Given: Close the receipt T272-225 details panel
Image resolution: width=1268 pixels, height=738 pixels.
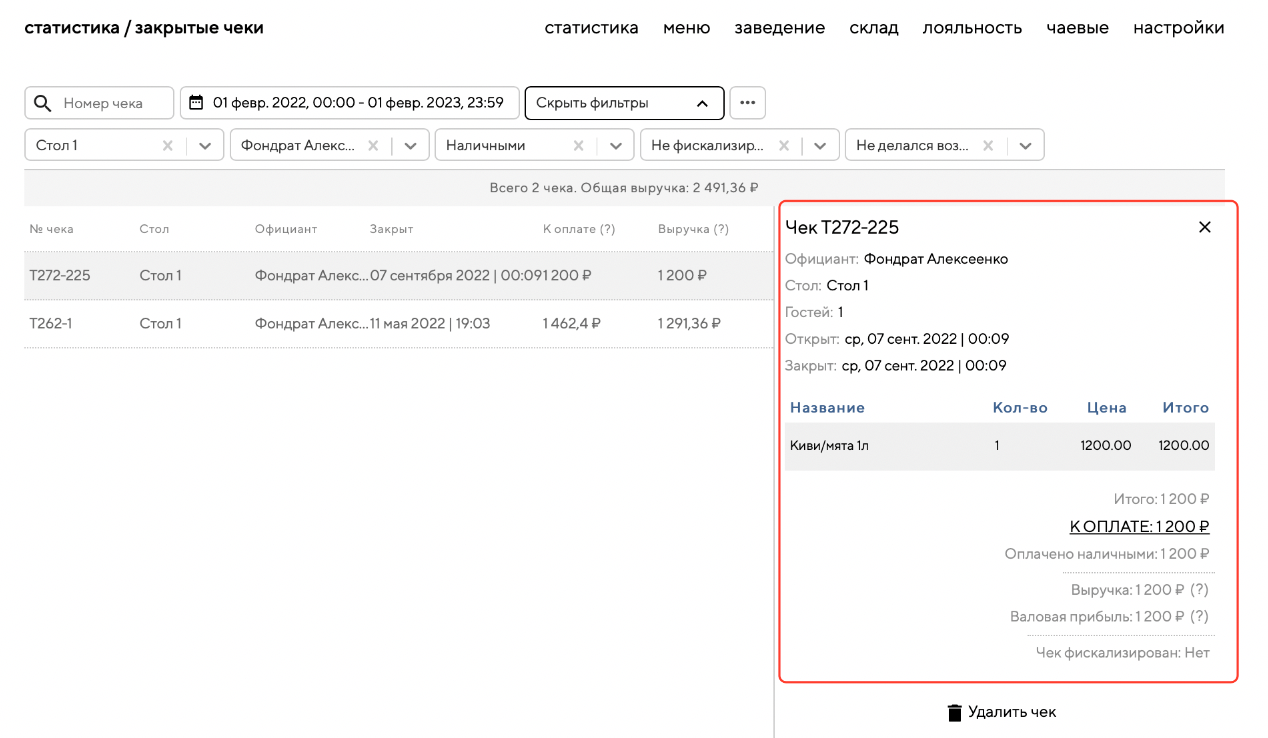Looking at the screenshot, I should click(1204, 227).
